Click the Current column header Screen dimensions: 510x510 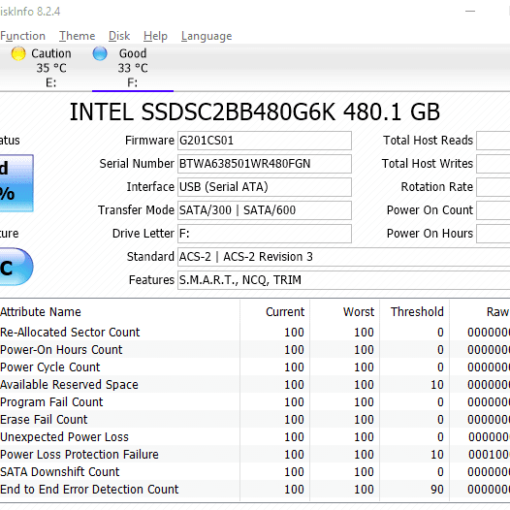[x=275, y=312]
